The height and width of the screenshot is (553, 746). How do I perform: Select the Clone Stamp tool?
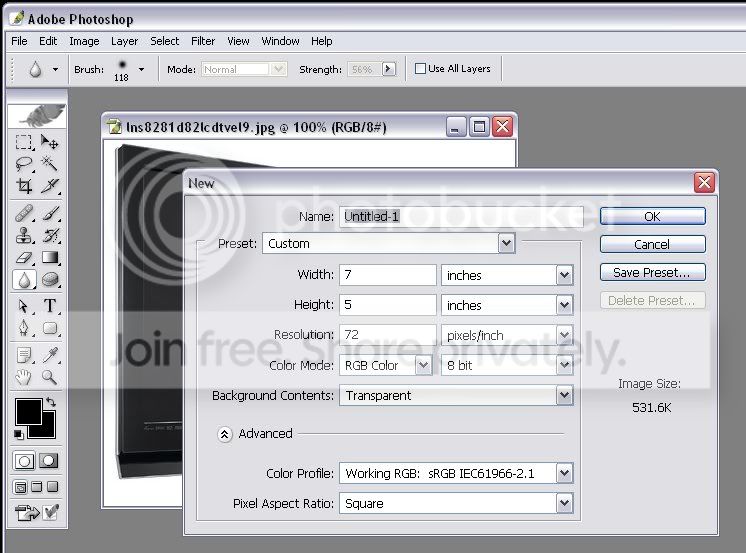click(24, 235)
